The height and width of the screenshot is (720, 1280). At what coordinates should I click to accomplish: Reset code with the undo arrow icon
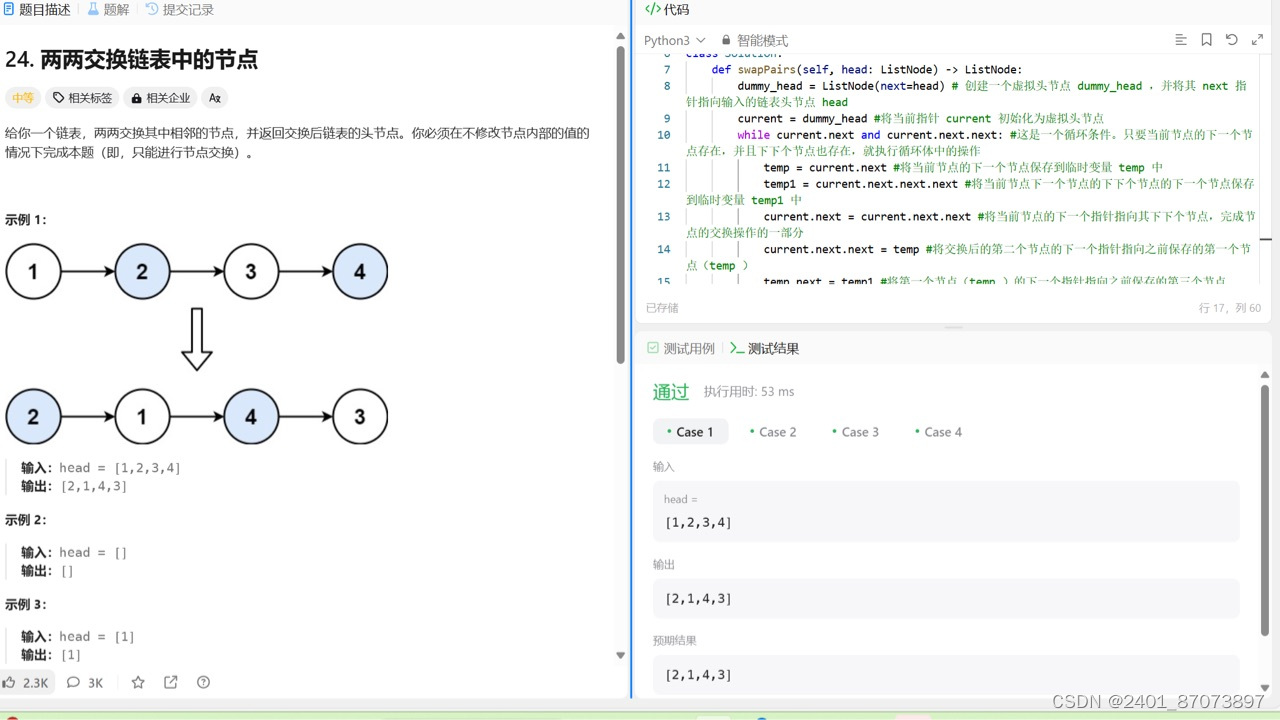click(1232, 40)
